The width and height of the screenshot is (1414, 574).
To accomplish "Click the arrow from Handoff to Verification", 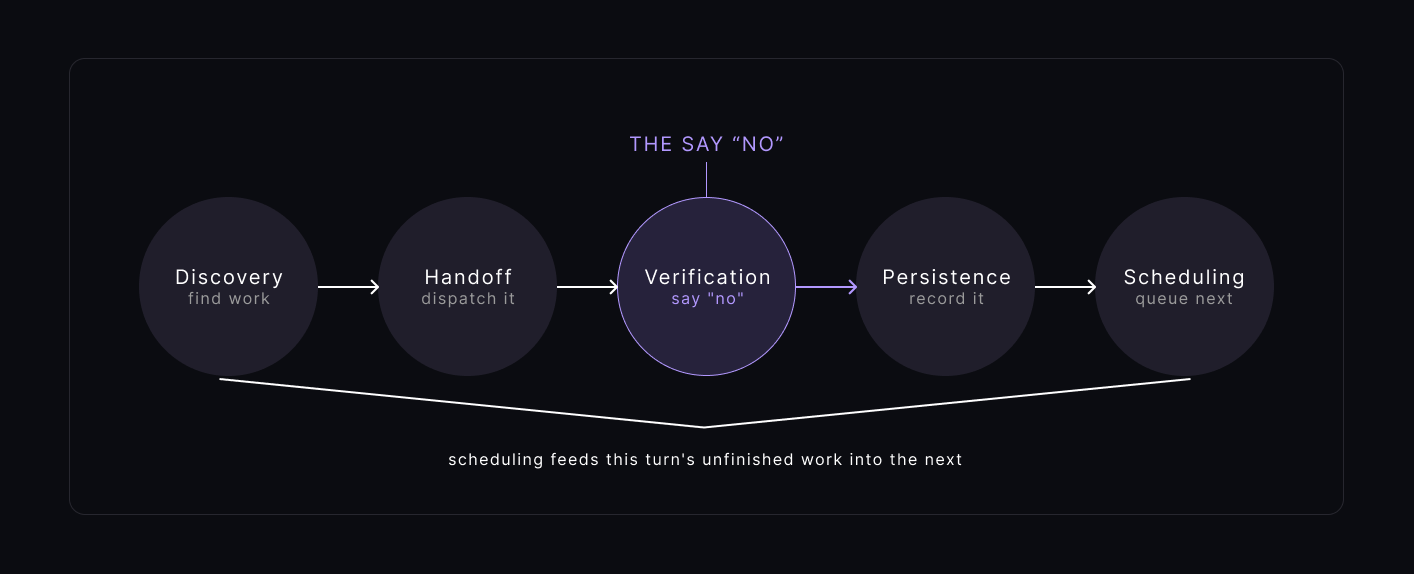I will pos(587,287).
